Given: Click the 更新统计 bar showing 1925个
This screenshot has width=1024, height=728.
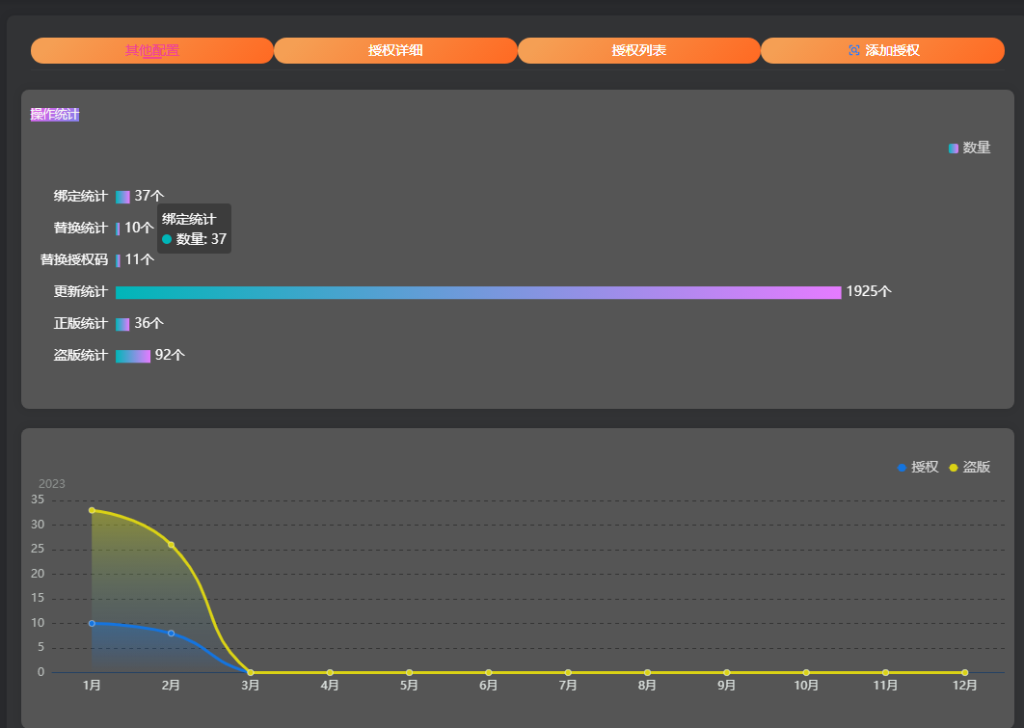Looking at the screenshot, I should pos(478,292).
